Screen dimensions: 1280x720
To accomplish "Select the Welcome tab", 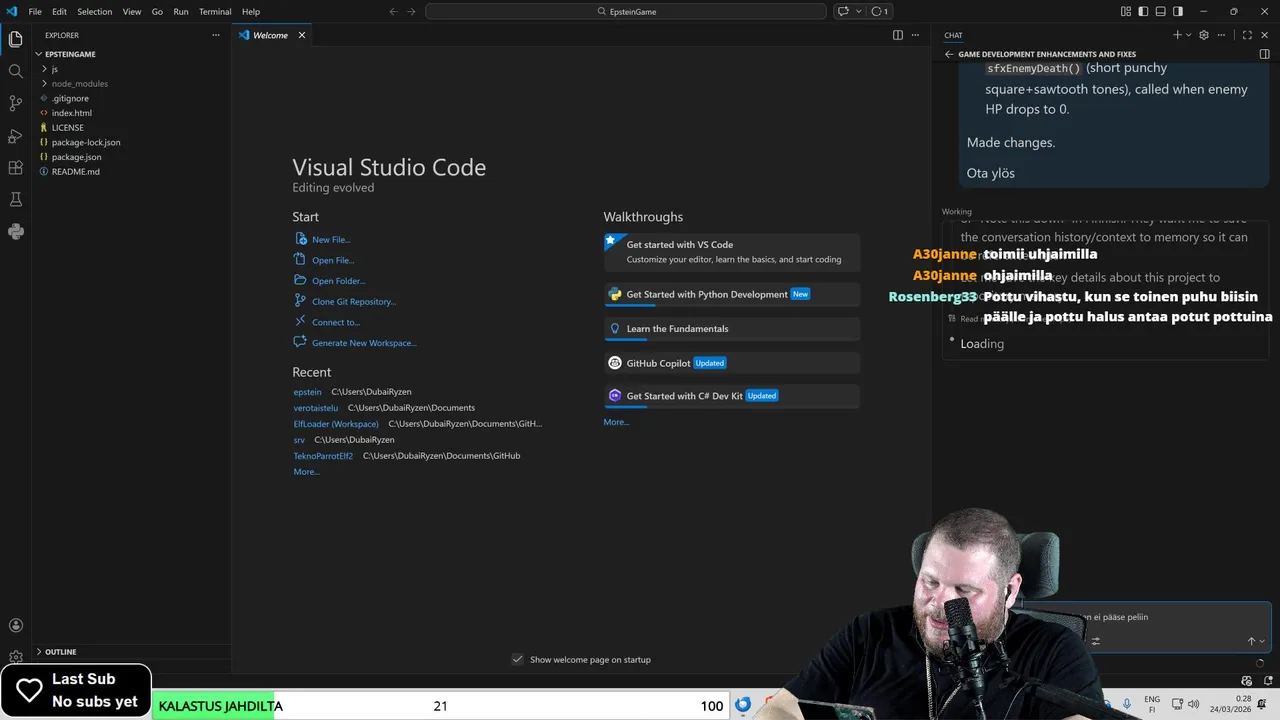I will [270, 35].
